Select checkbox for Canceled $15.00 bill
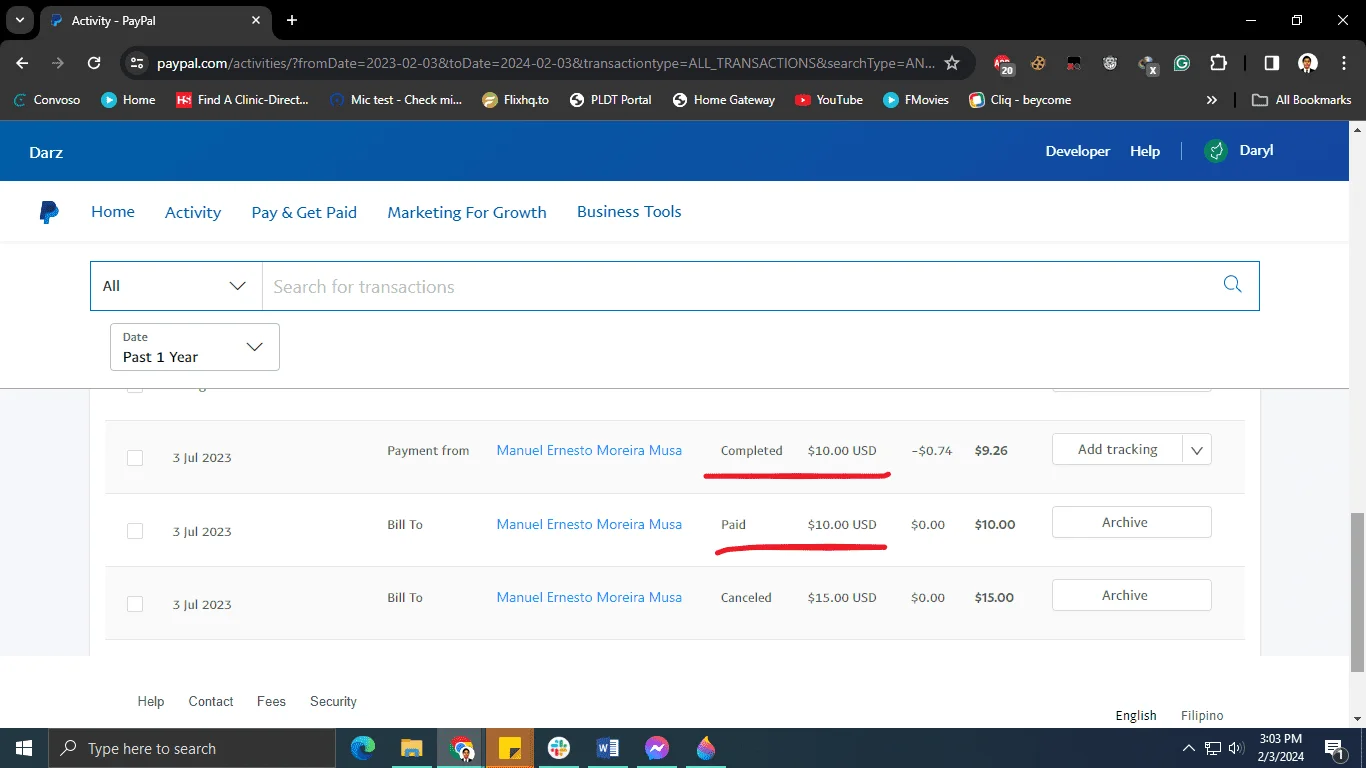The width and height of the screenshot is (1366, 768). (x=135, y=604)
